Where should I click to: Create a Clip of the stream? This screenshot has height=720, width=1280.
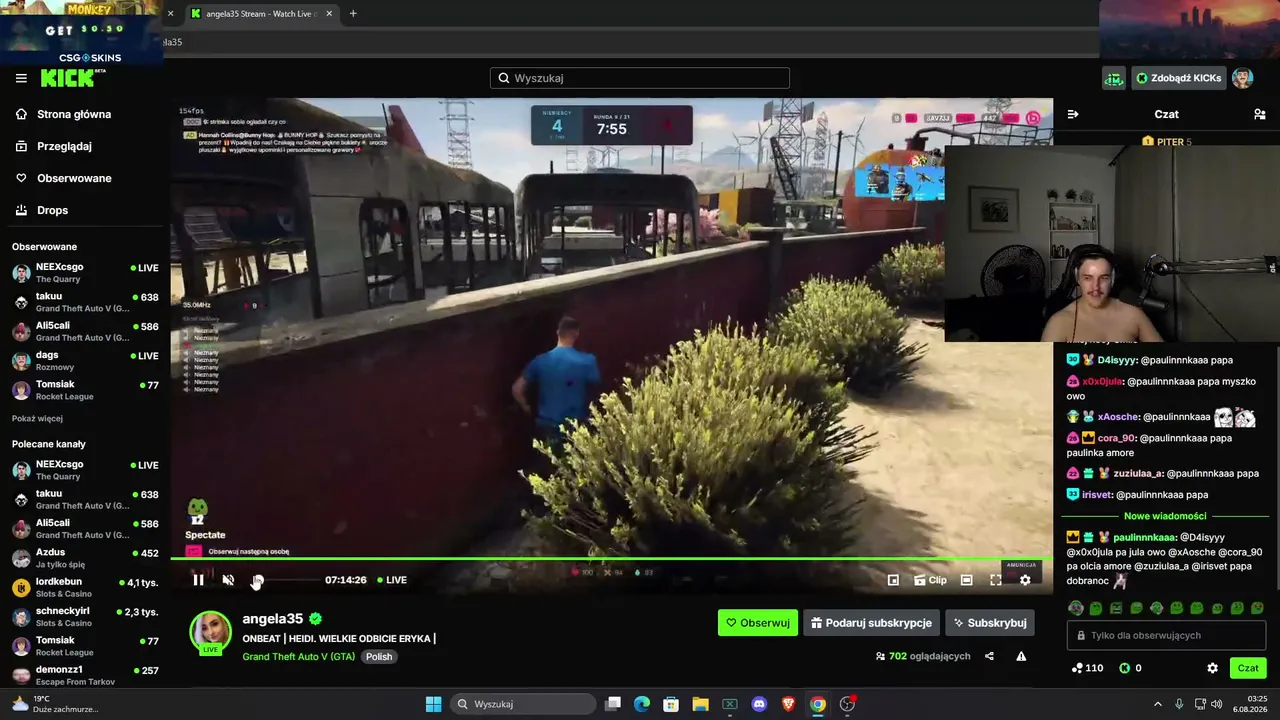pos(930,580)
